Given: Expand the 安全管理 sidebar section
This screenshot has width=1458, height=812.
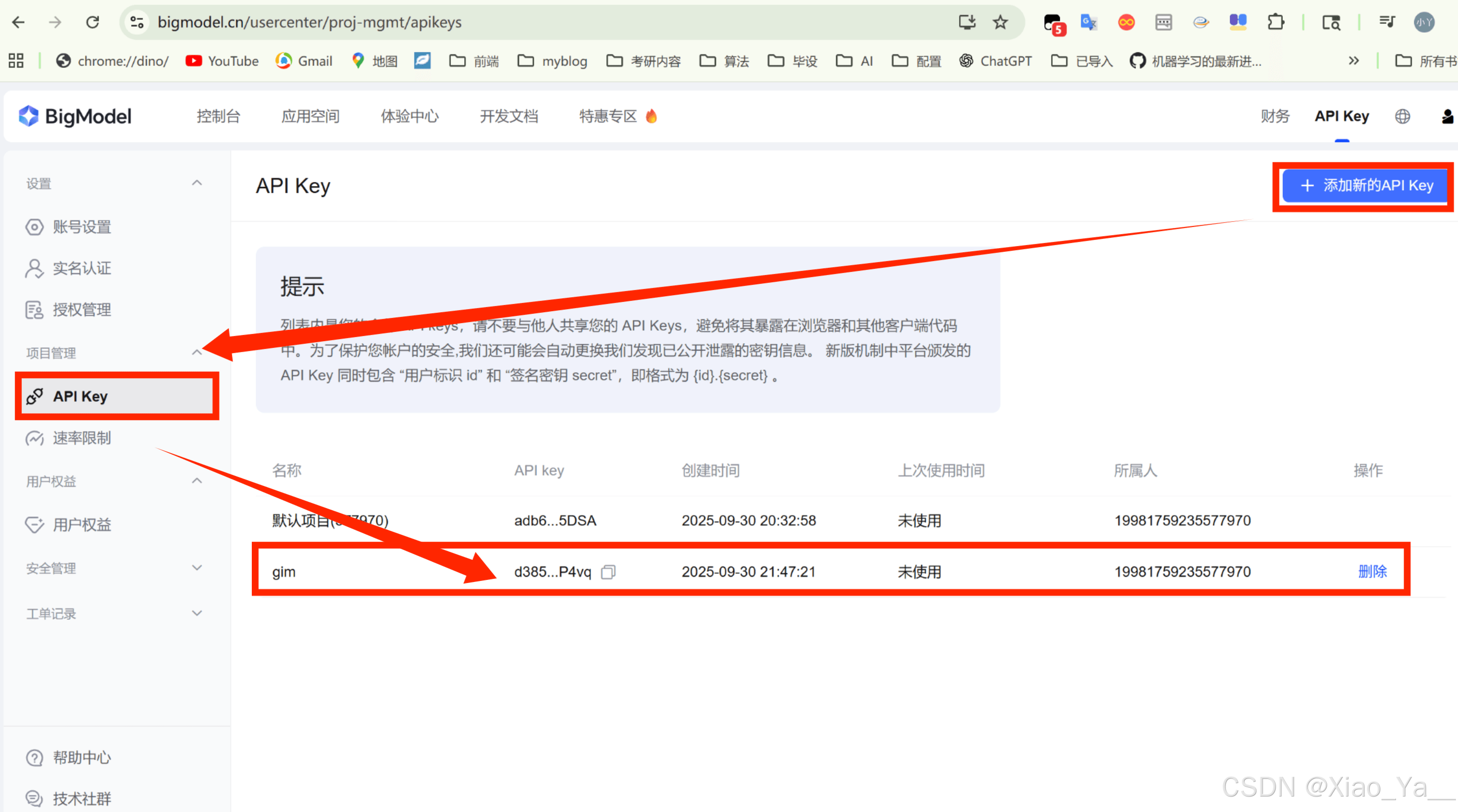Looking at the screenshot, I should [196, 568].
